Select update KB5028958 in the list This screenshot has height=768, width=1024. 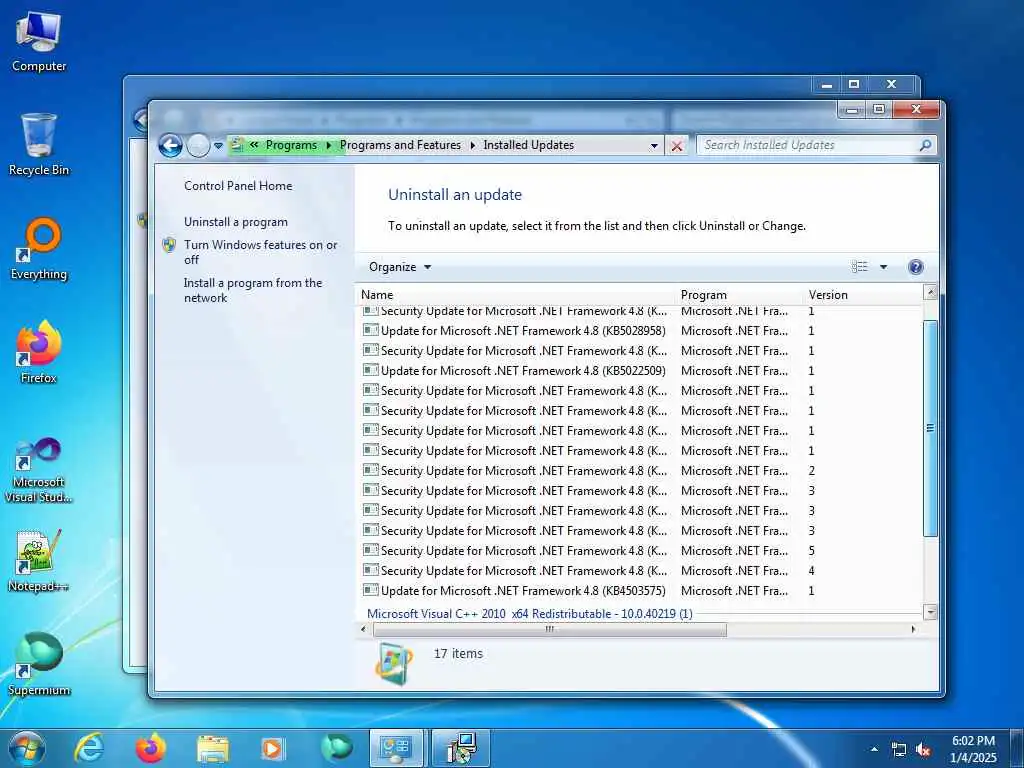point(640,330)
